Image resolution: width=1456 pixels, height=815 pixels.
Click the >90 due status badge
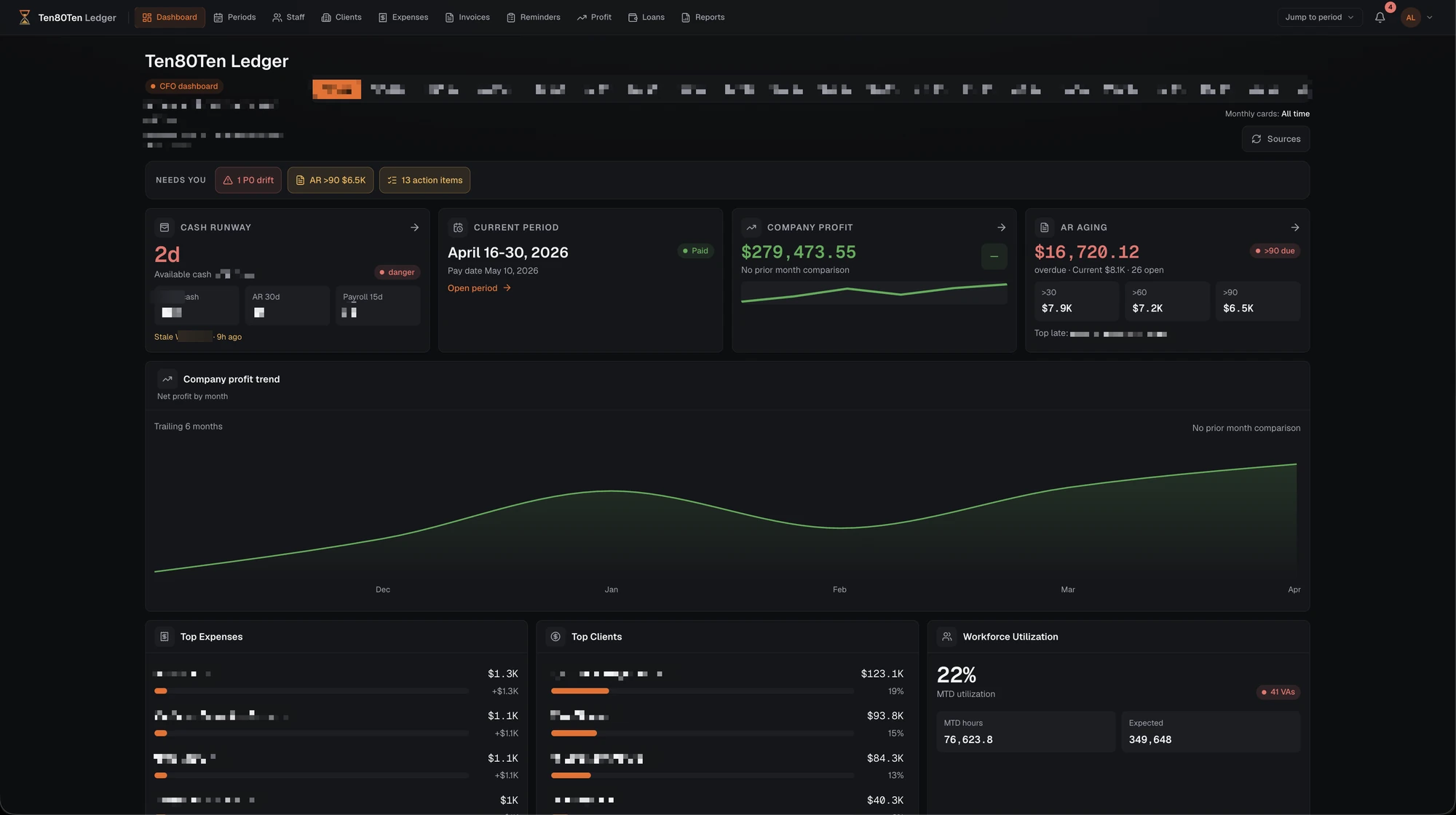1275,251
